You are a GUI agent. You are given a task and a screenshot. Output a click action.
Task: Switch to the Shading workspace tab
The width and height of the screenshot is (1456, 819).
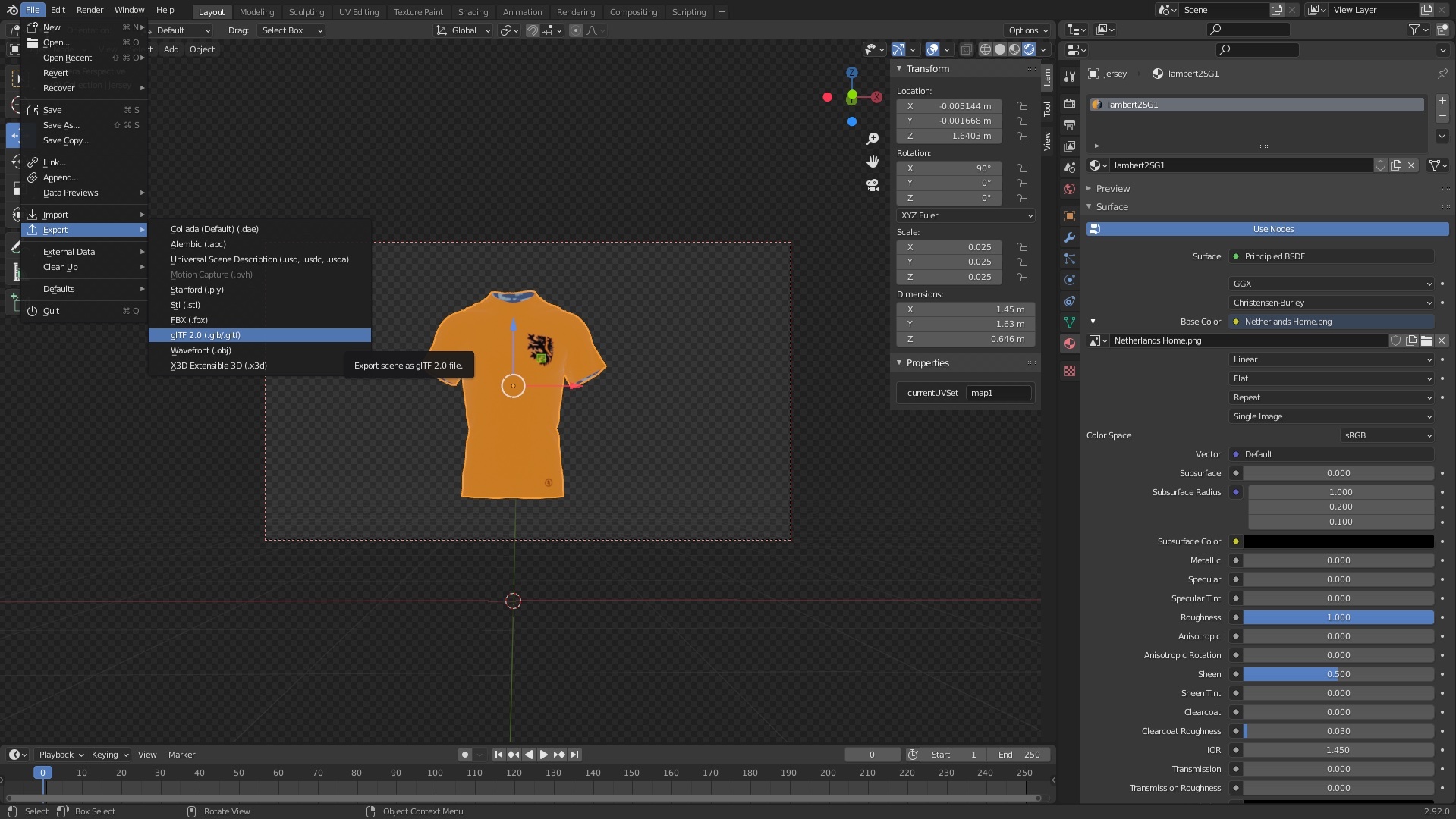point(473,12)
